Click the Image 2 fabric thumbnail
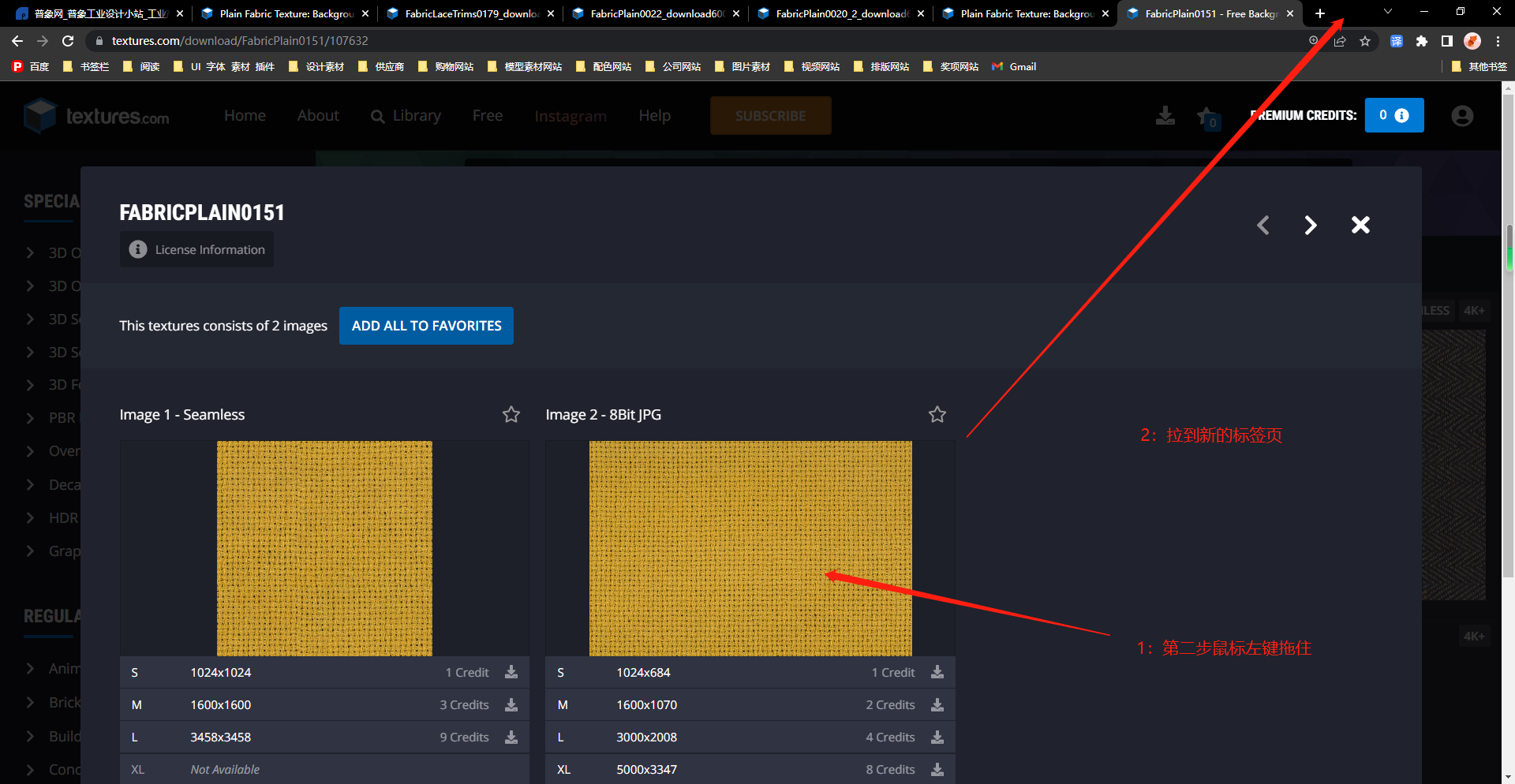1515x784 pixels. 750,548
